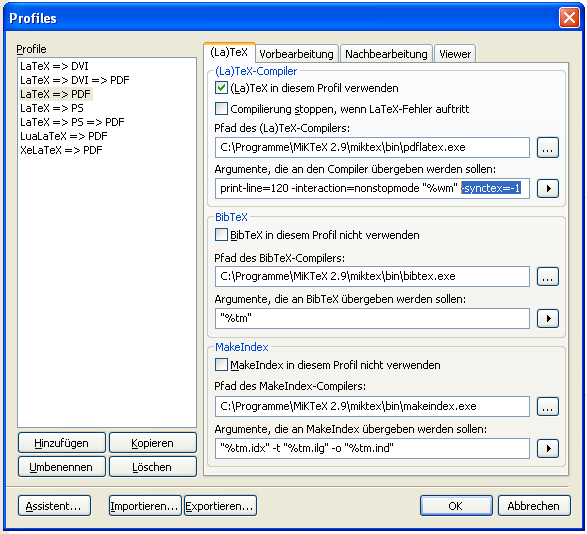Click the Exportieren... button
The width and height of the screenshot is (587, 534).
(x=220, y=506)
